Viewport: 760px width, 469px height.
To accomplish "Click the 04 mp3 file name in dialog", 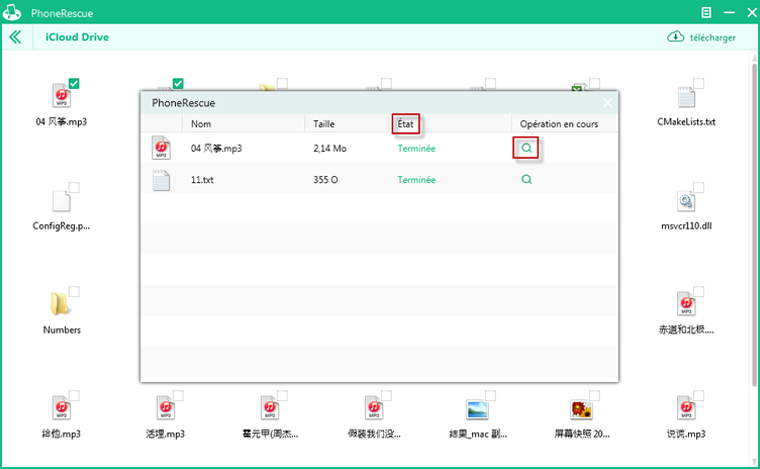I will (x=216, y=148).
